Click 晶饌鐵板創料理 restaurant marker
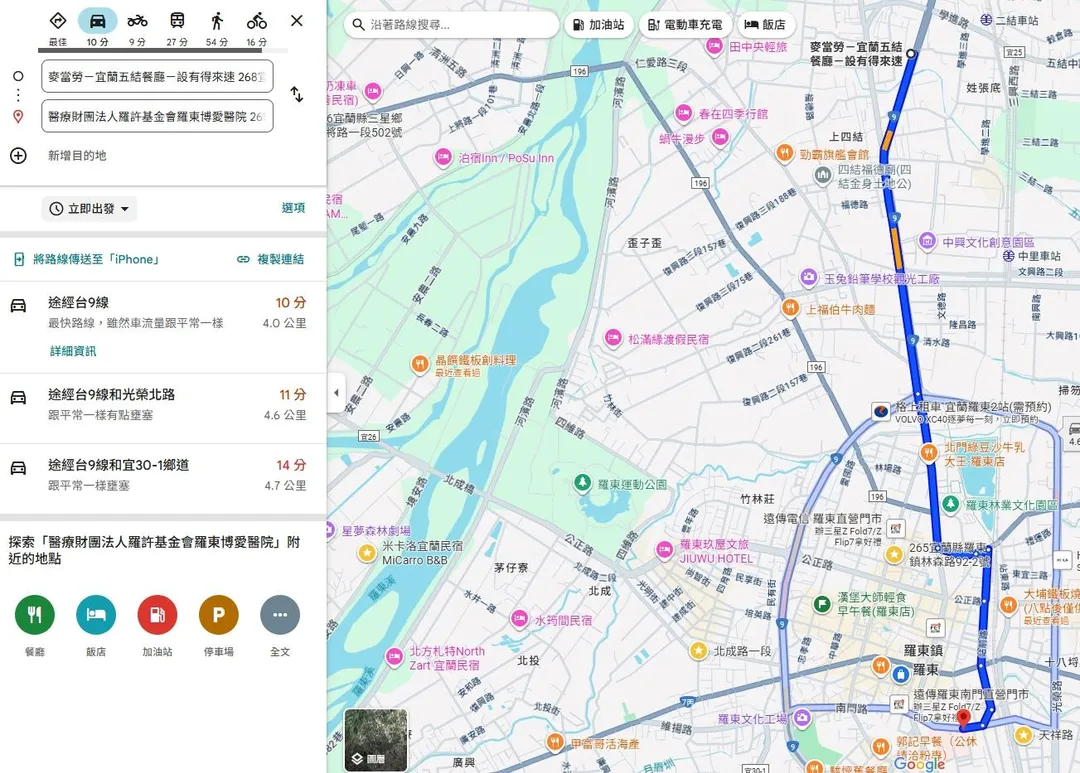Viewport: 1080px width, 773px height. (419, 364)
